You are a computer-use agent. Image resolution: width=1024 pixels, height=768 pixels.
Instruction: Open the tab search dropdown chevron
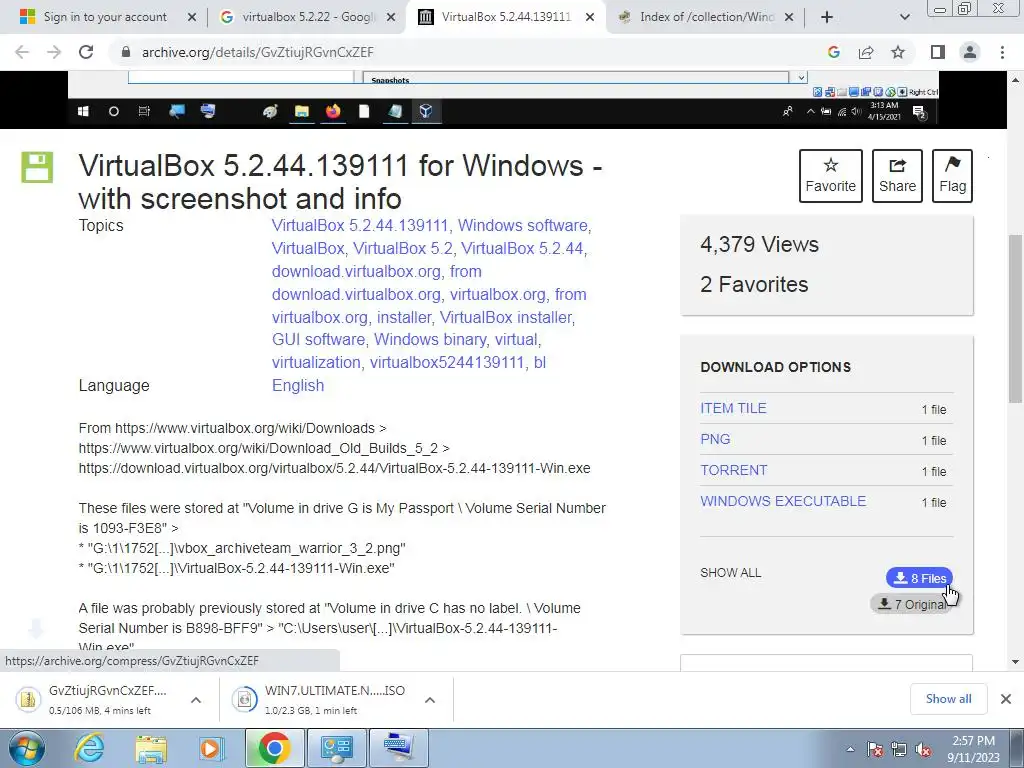[x=904, y=17]
